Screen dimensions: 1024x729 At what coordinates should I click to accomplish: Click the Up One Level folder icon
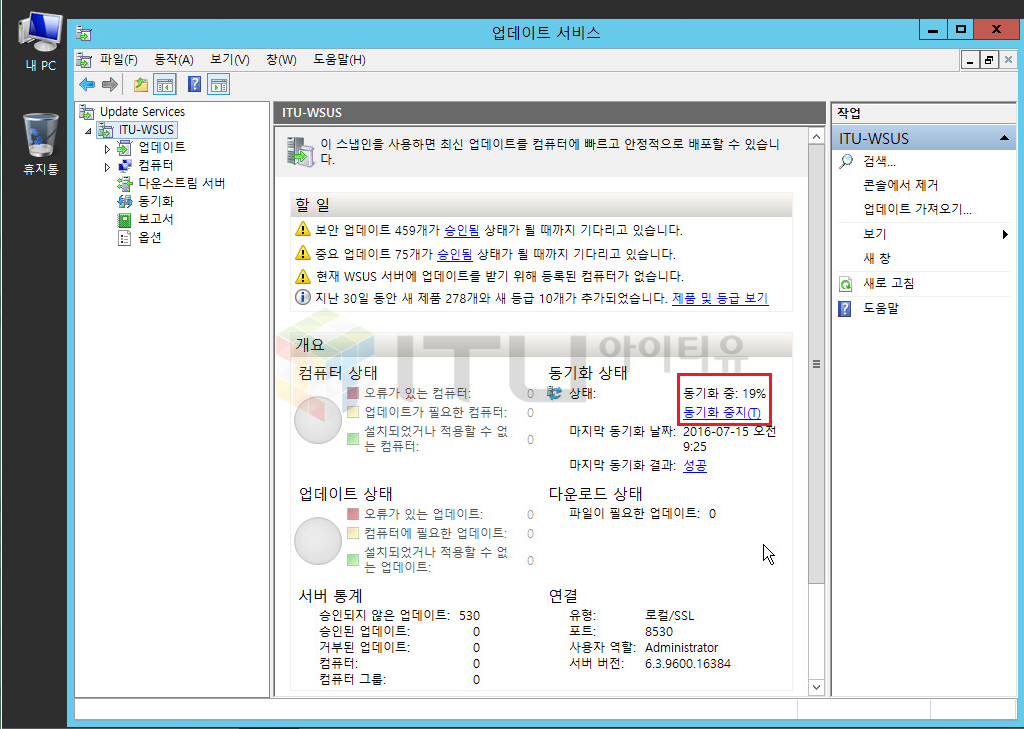(x=141, y=85)
